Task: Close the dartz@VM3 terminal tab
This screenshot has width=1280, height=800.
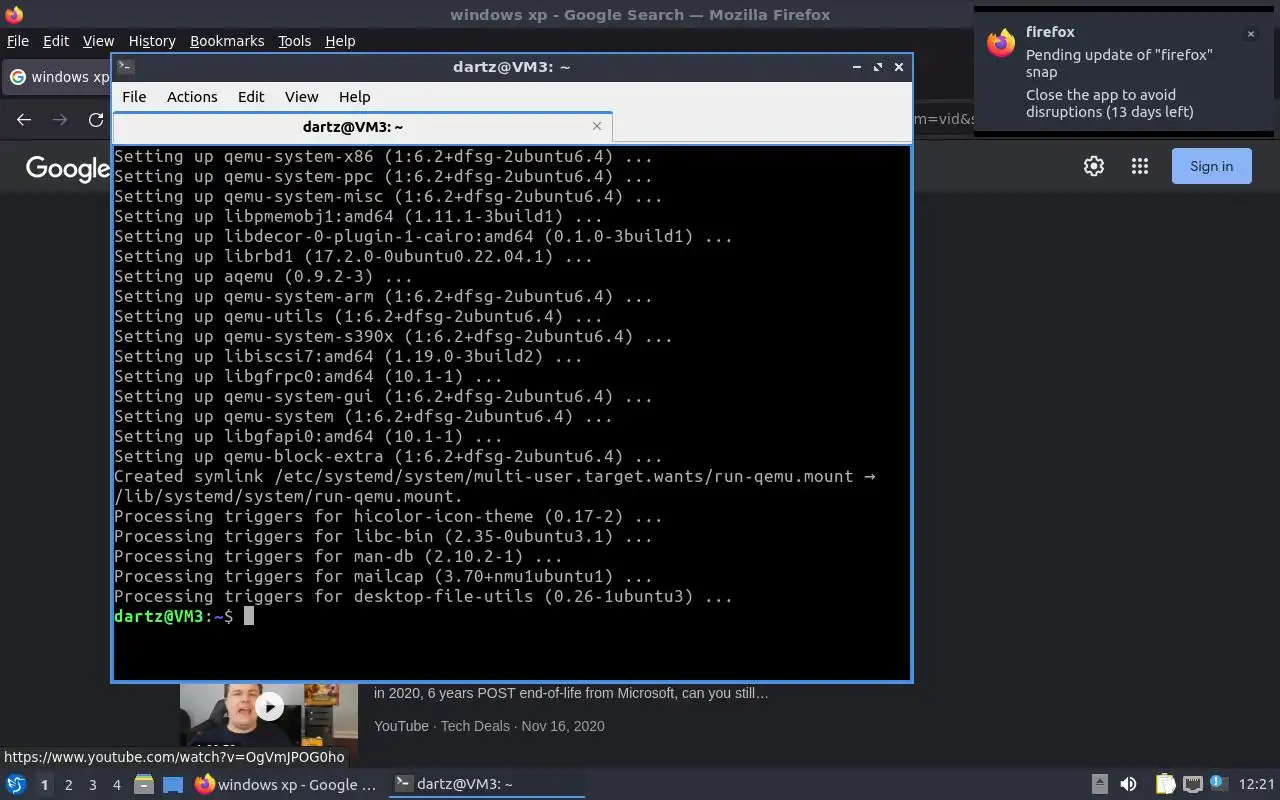Action: 597,126
